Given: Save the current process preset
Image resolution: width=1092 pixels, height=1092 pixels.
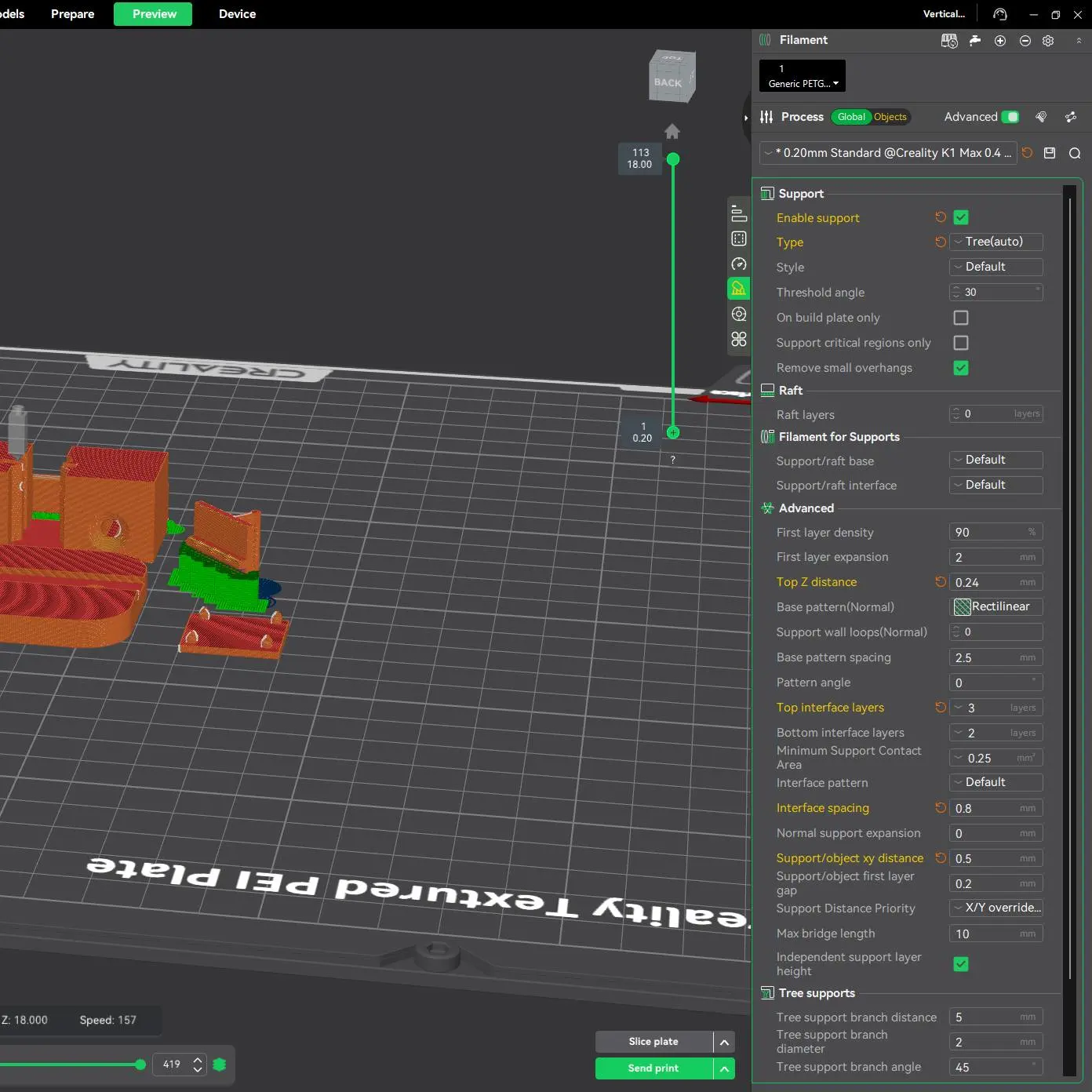Looking at the screenshot, I should coord(1050,153).
